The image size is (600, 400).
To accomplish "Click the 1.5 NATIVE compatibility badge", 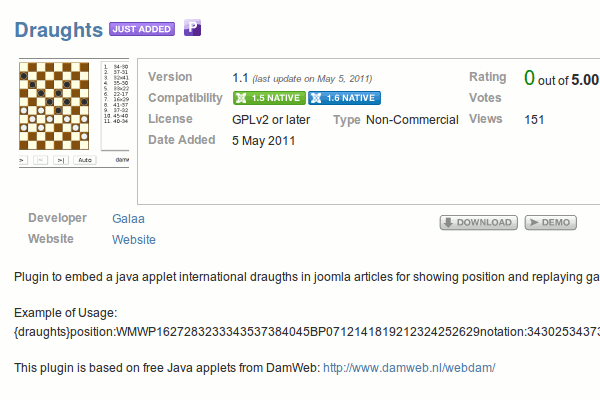I will point(267,98).
